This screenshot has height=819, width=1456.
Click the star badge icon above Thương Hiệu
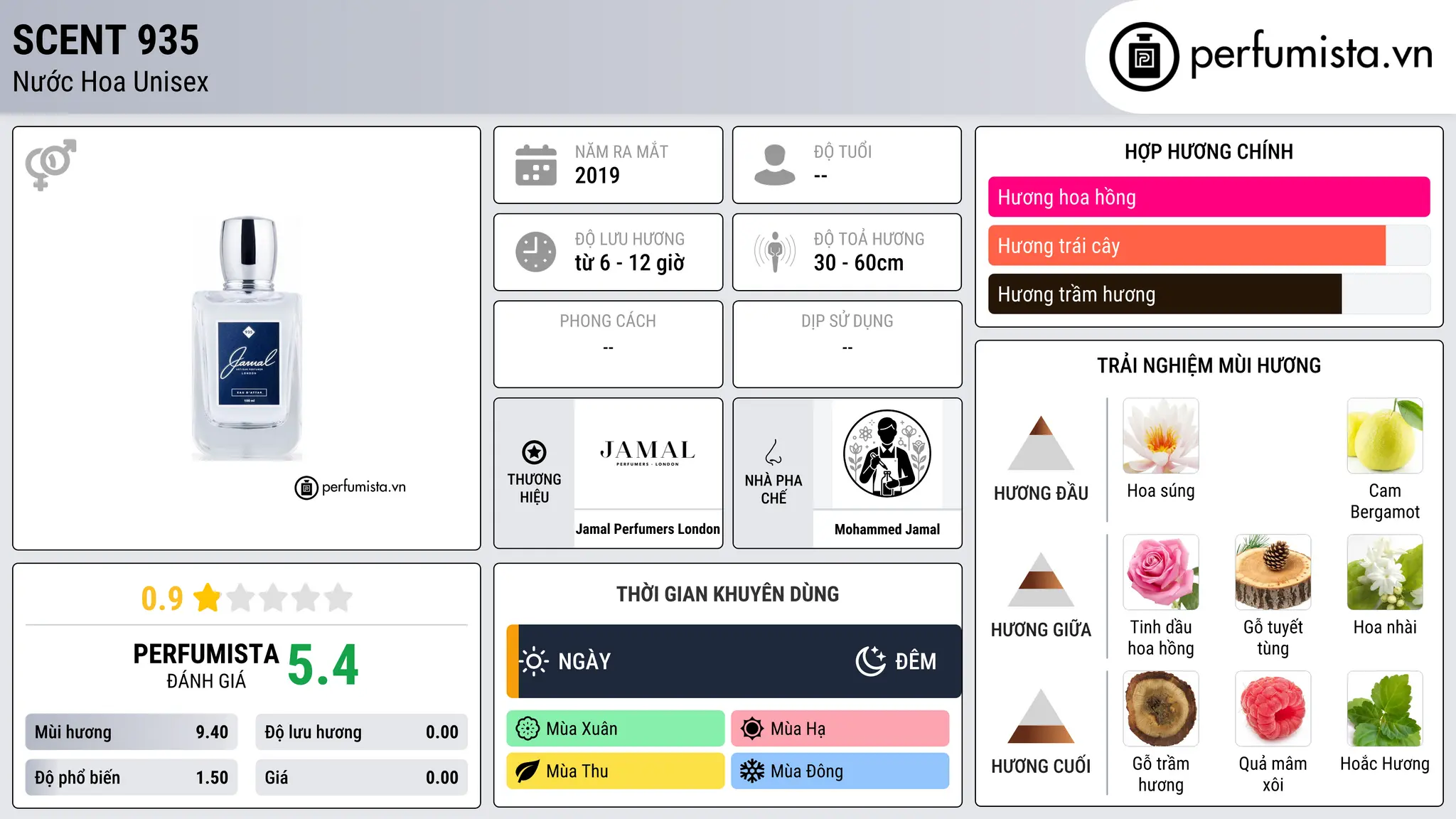pyautogui.click(x=534, y=452)
